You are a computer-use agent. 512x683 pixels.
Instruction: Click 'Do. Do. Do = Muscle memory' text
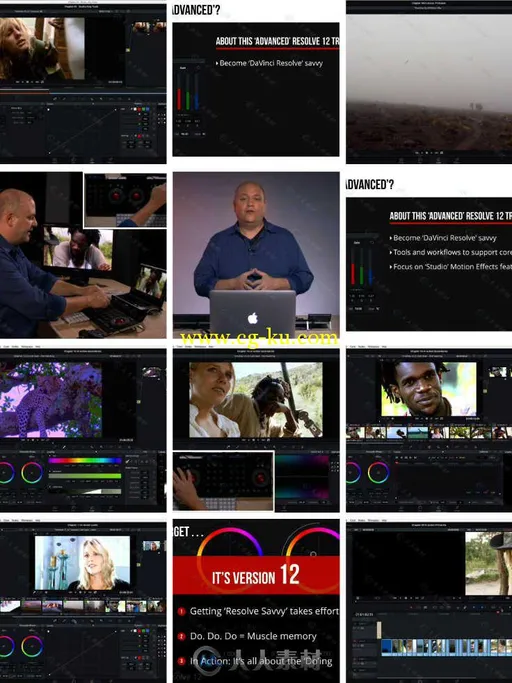tap(253, 636)
